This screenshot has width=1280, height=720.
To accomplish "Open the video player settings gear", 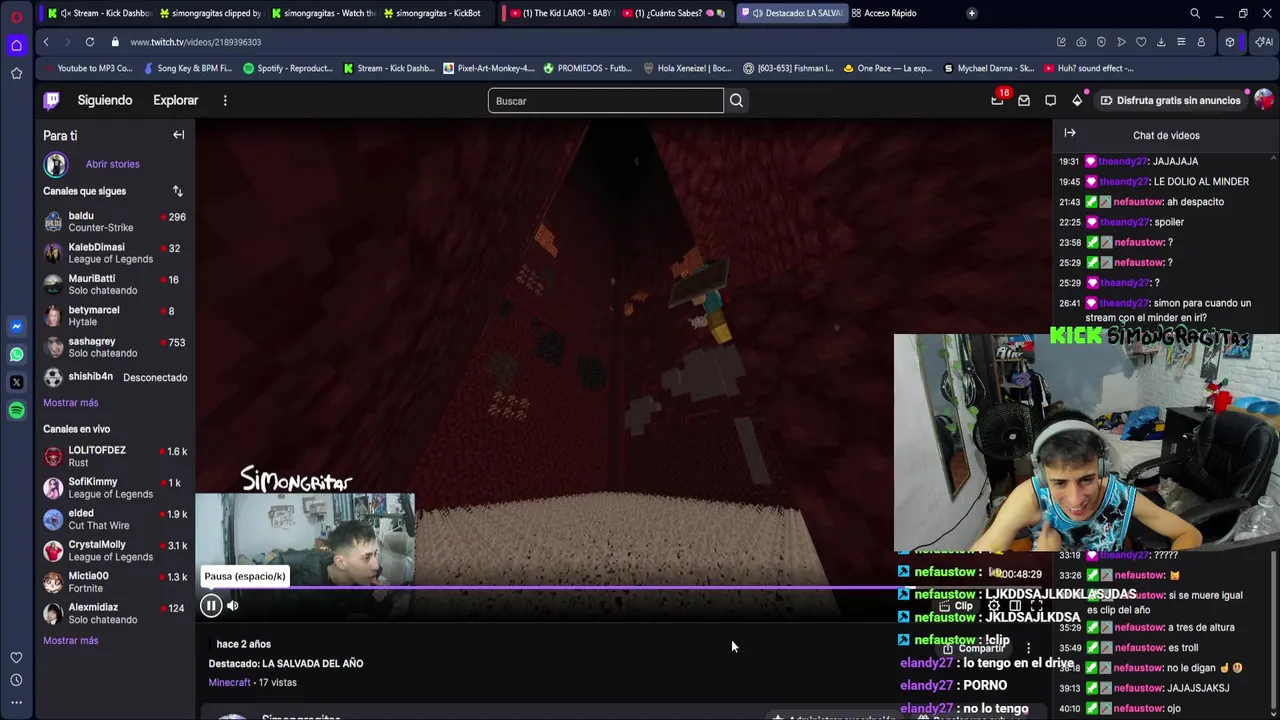I will coord(994,606).
